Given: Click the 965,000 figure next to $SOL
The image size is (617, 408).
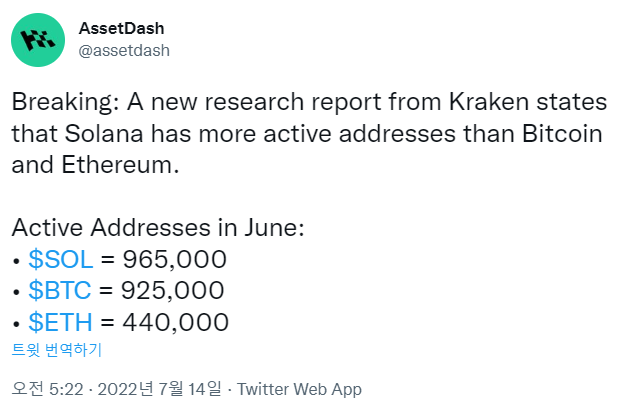Looking at the screenshot, I should coord(175,259).
